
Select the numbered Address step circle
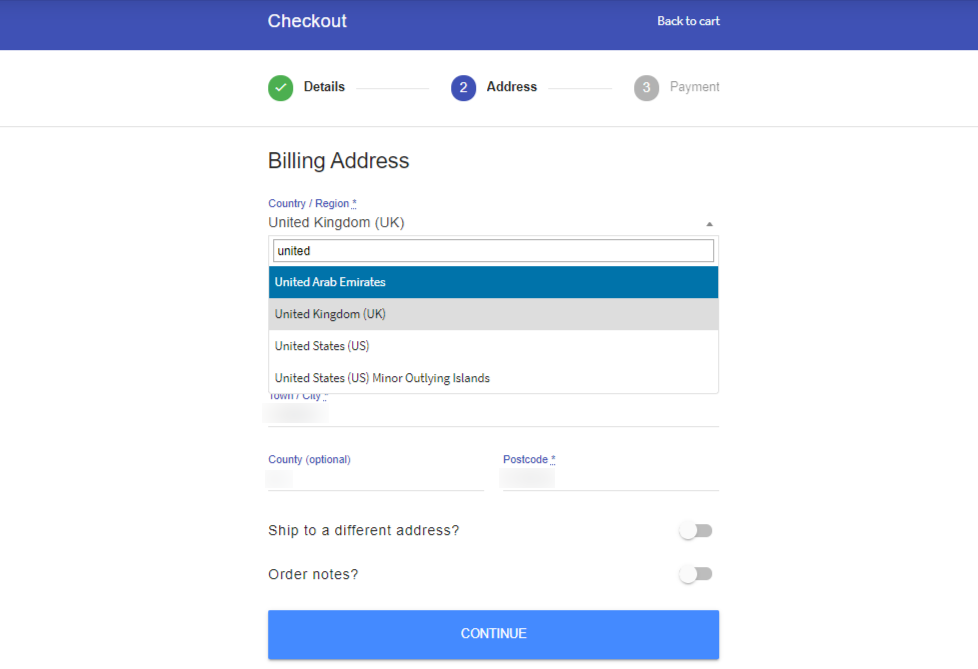[x=463, y=88]
